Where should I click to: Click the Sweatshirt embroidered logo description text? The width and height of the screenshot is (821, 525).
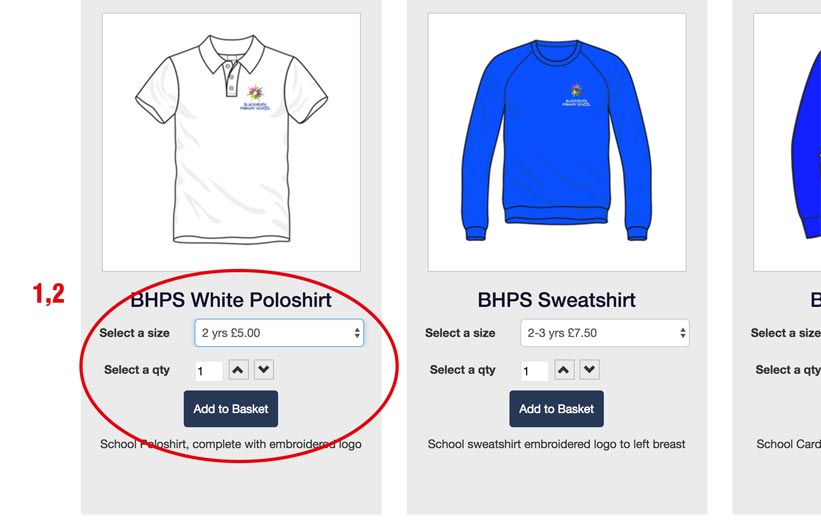[x=557, y=444]
